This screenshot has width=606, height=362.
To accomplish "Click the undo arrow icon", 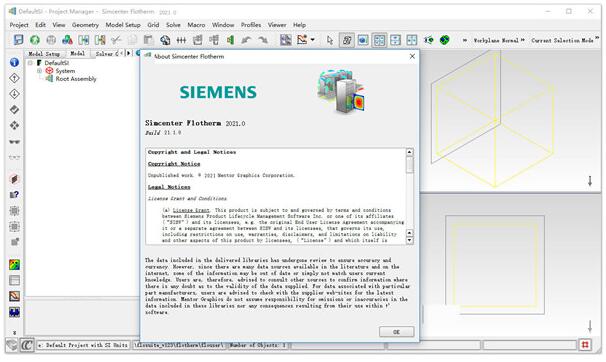I will 246,40.
